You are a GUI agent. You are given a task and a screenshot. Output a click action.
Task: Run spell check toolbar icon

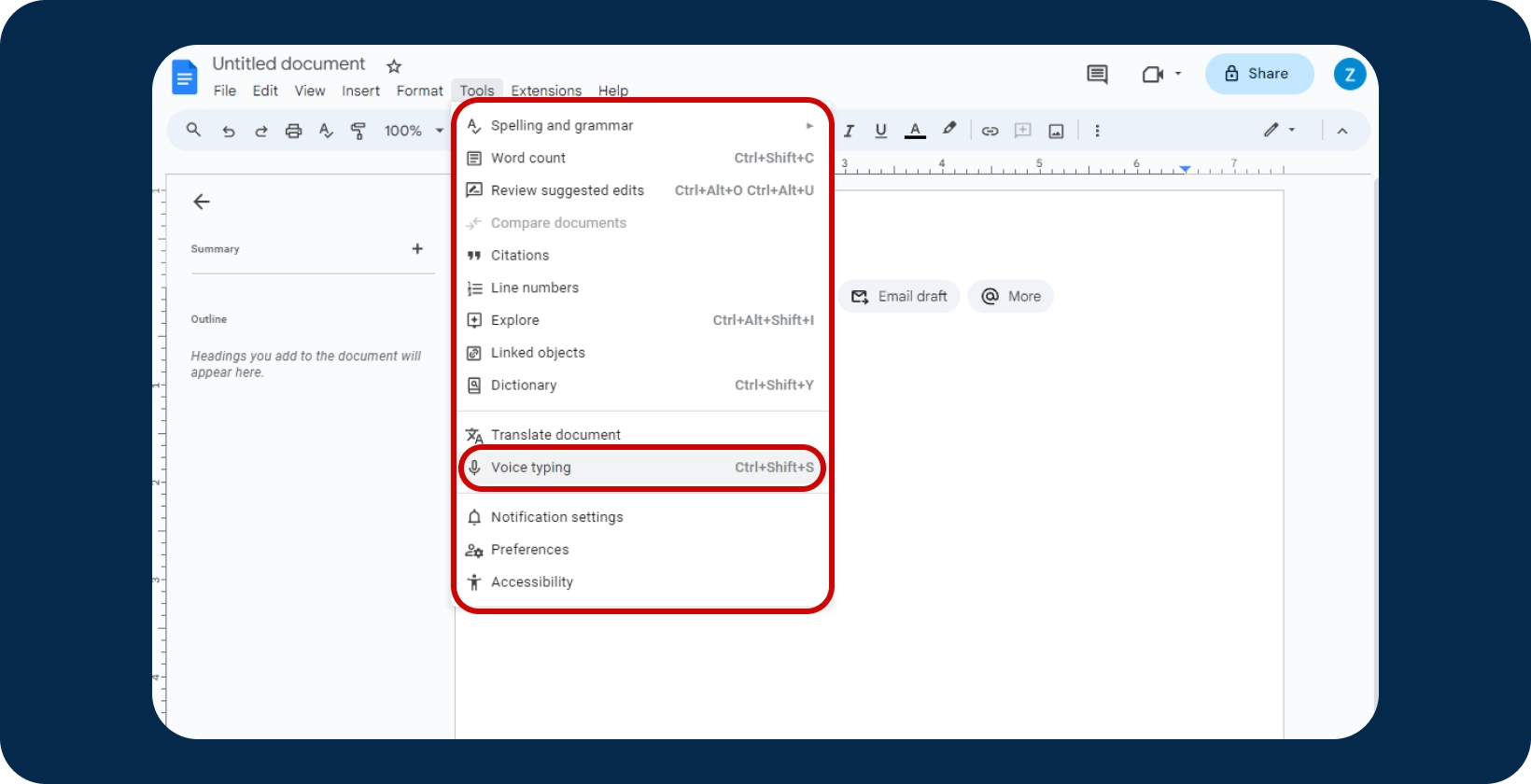326,131
